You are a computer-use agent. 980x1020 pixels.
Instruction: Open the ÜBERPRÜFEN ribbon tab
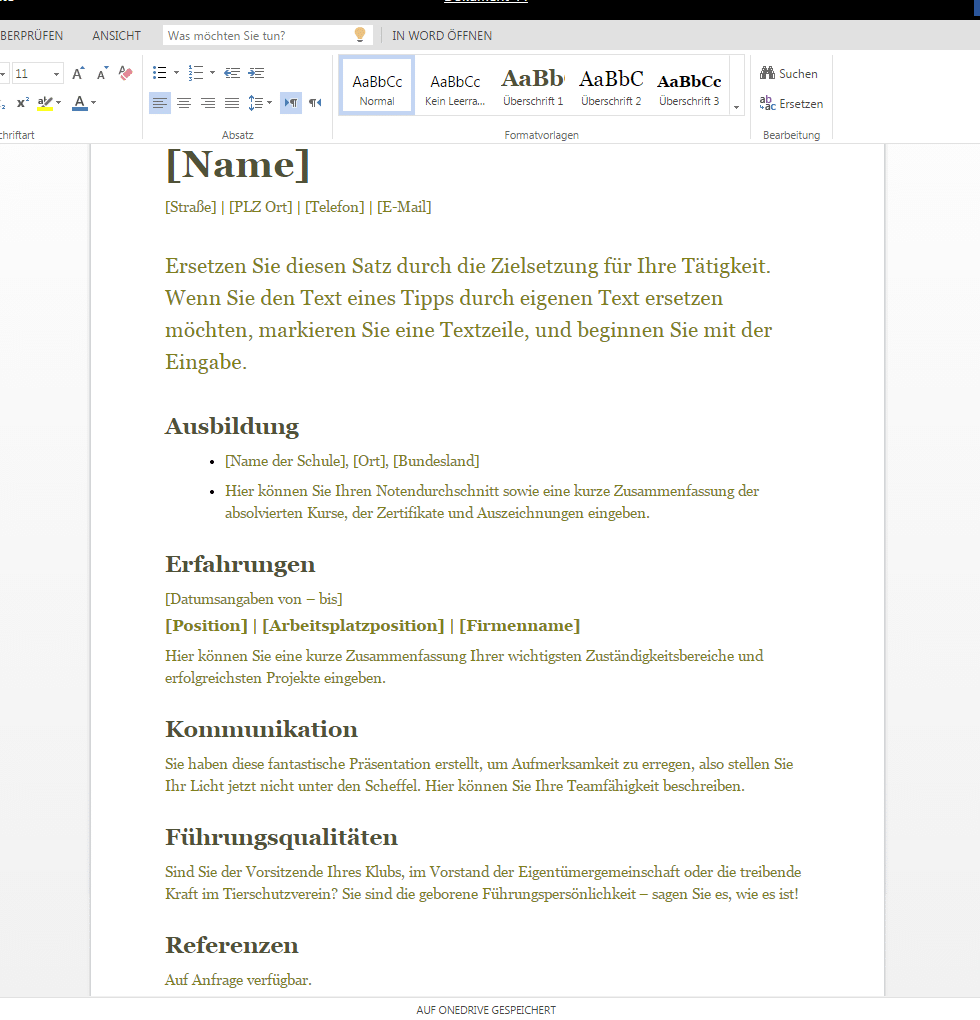[31, 36]
